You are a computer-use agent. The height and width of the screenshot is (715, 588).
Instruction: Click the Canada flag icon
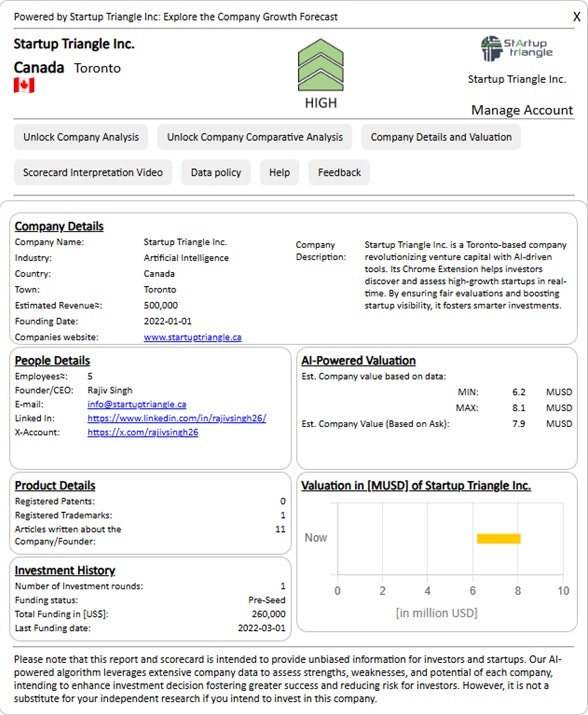point(24,85)
